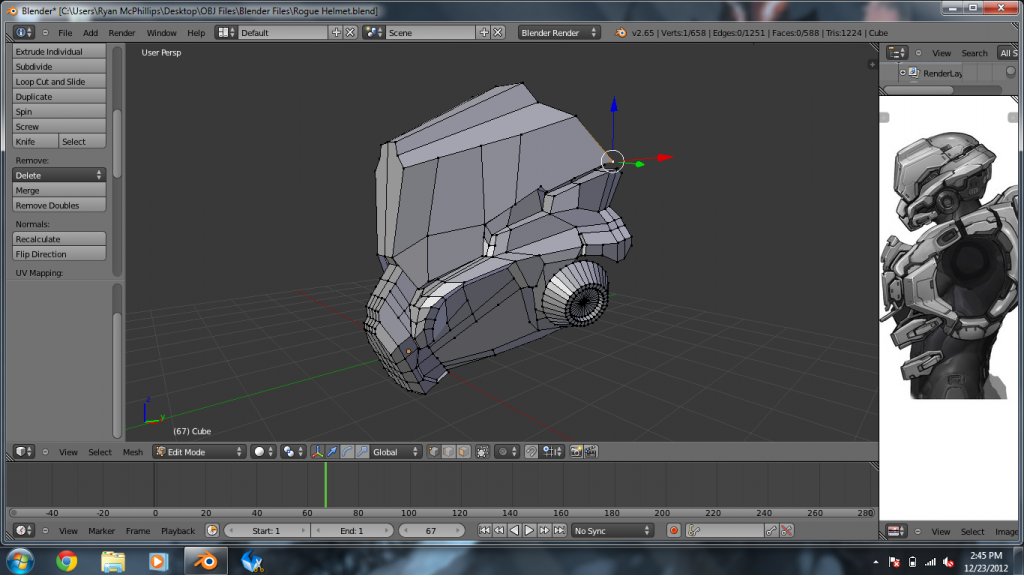Open the Image editor type selector icon
Viewport: 1024px width, 575px height.
pos(896,531)
